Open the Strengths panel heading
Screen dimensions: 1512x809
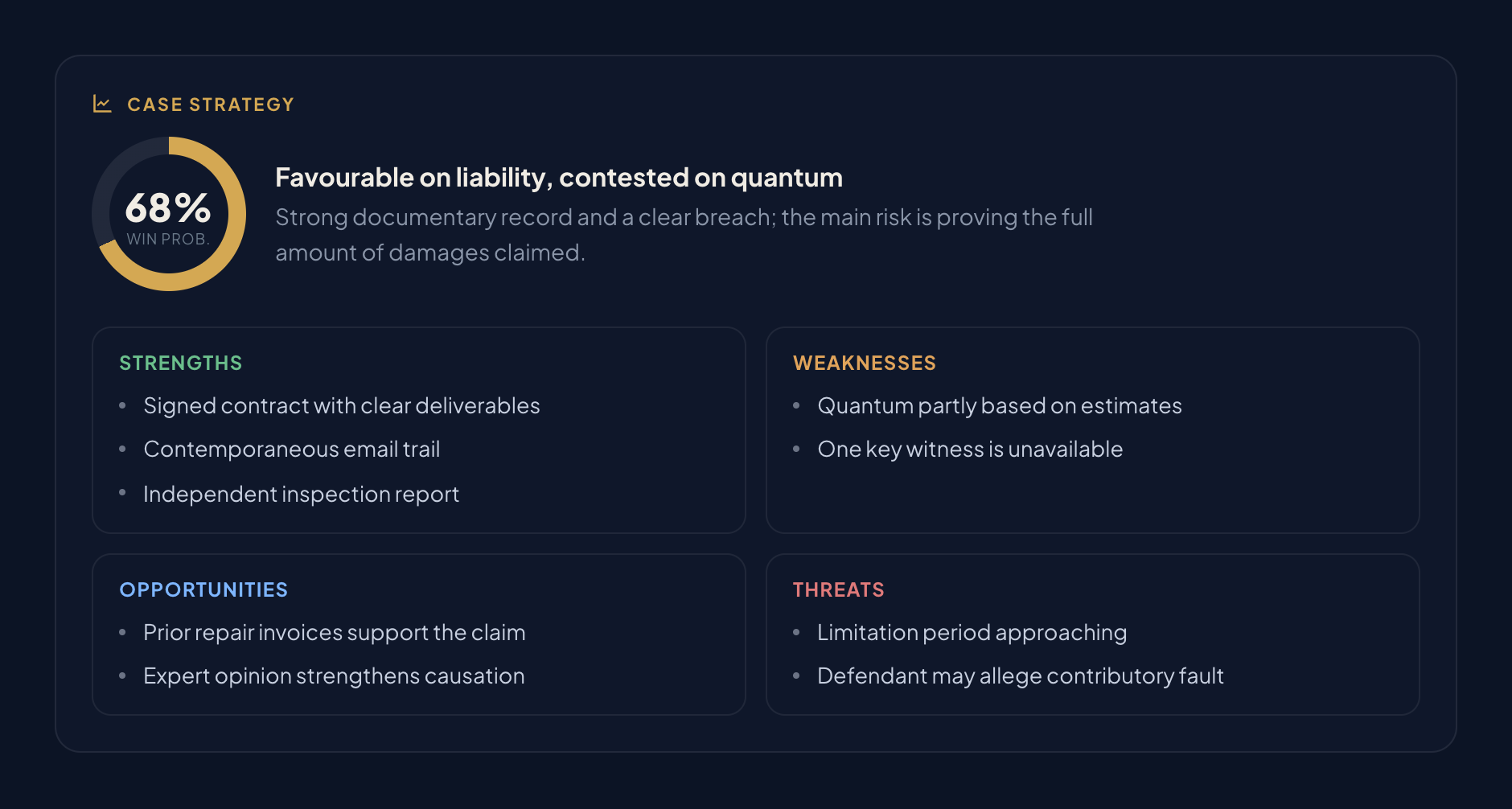(181, 363)
